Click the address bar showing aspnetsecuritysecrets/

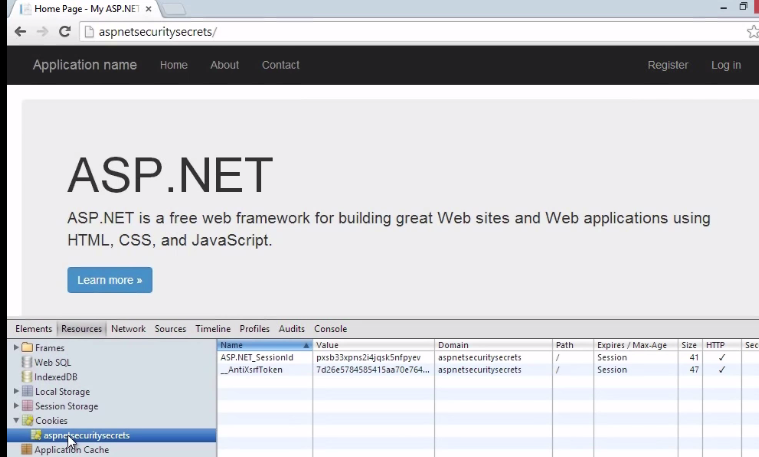pyautogui.click(x=411, y=32)
